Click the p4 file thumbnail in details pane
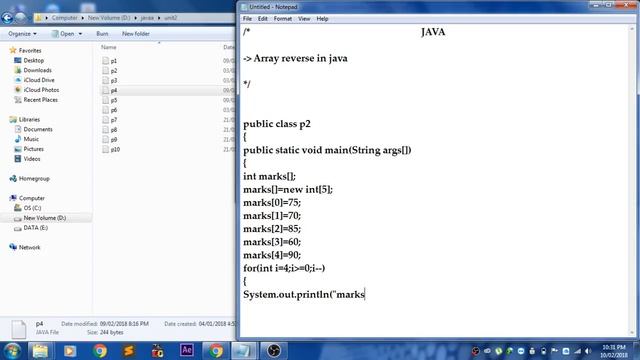 18,329
